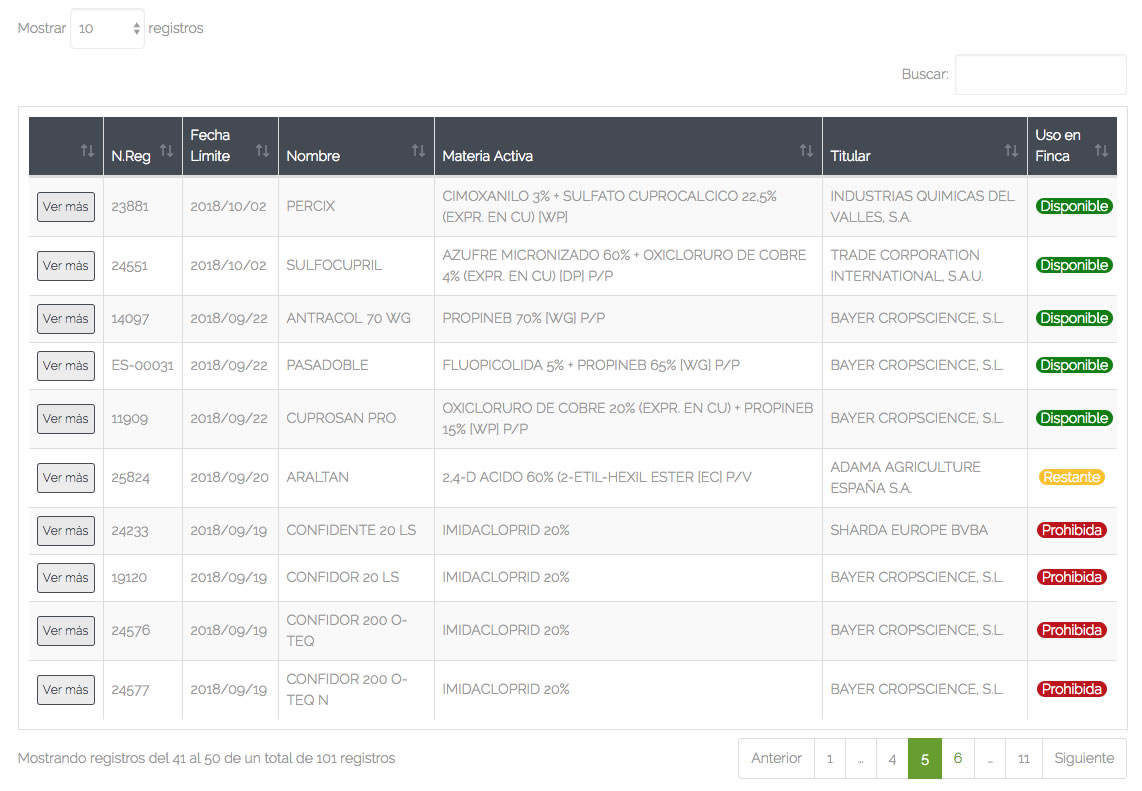The width and height of the screenshot is (1142, 791).
Task: Click Disponible badge for PASADOBLE
Action: point(1074,365)
